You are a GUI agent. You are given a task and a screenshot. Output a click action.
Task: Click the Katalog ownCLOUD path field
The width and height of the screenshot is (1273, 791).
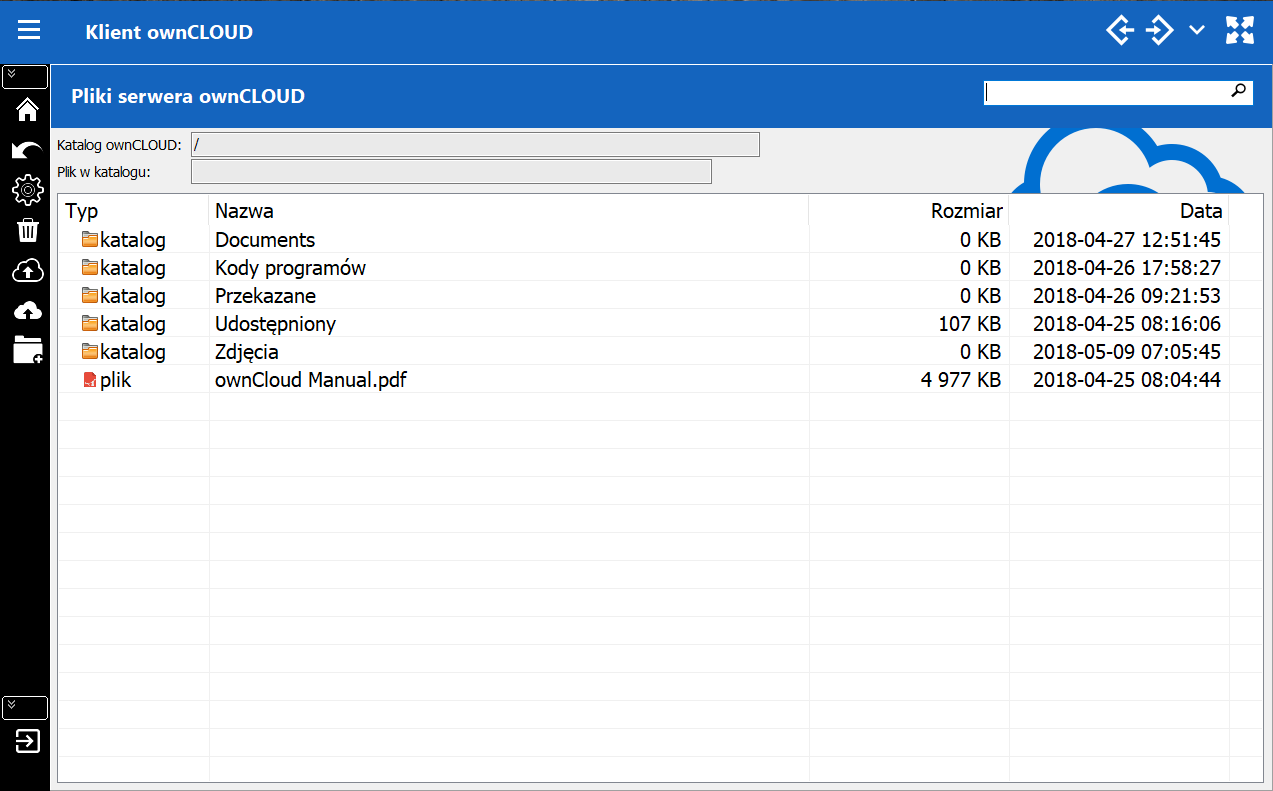(475, 145)
